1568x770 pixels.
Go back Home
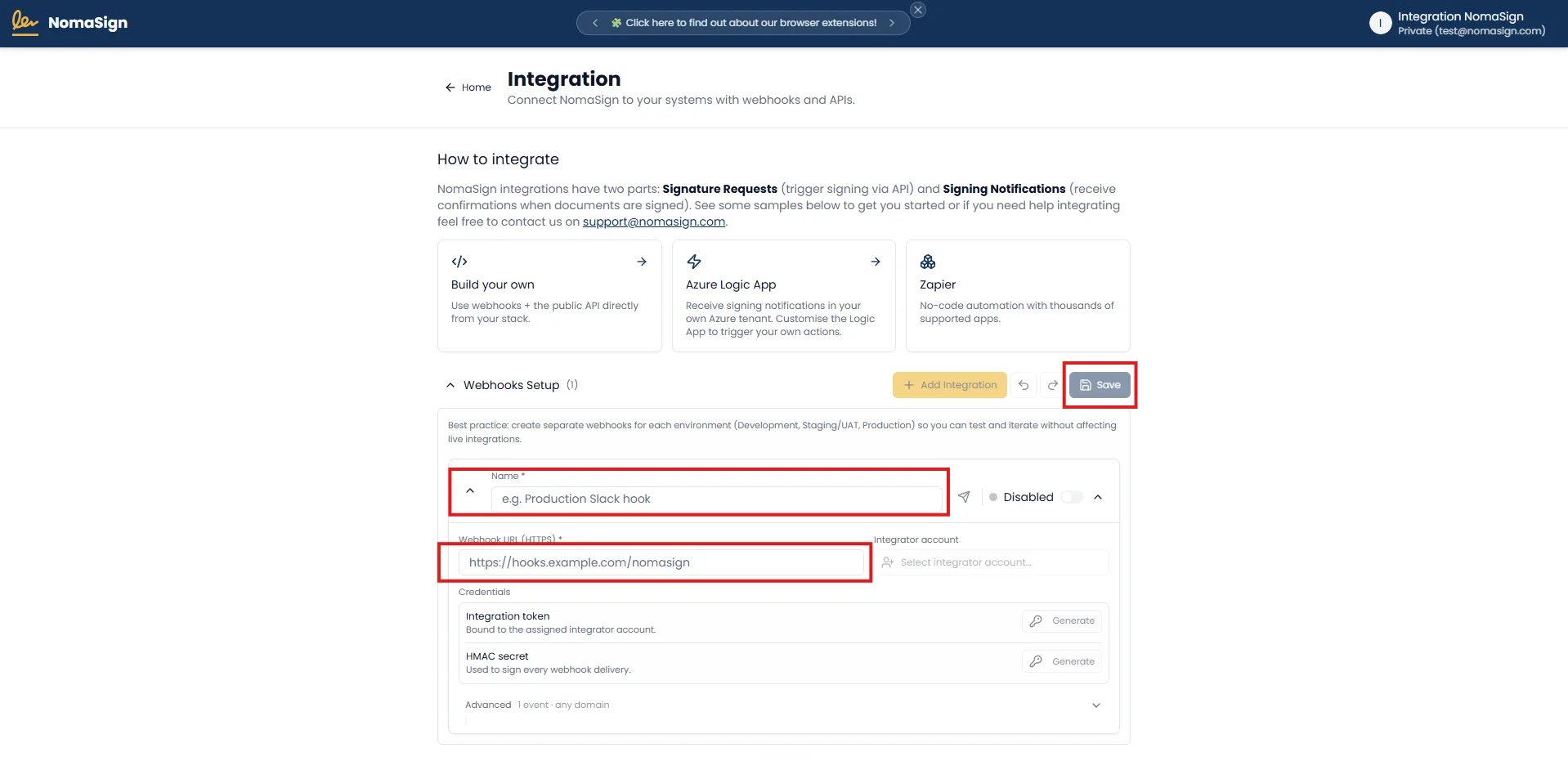(468, 87)
